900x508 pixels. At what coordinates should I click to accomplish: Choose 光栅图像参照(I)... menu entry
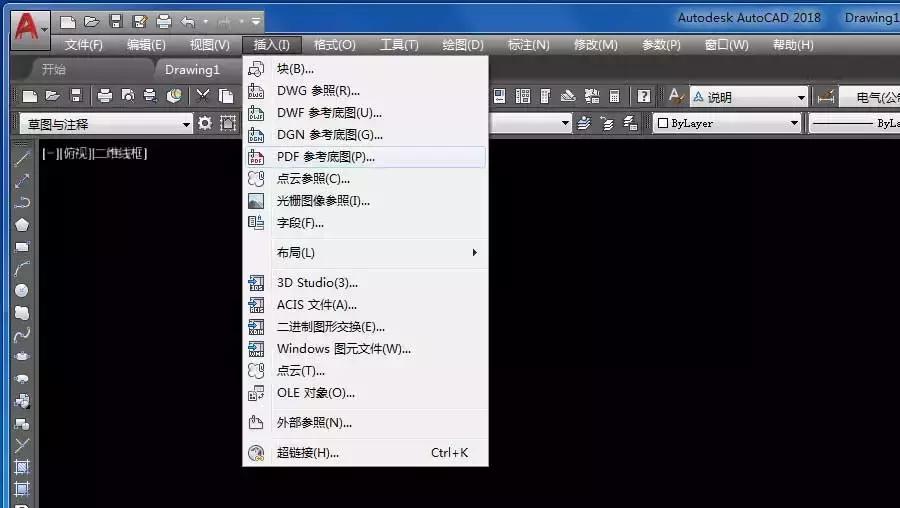tap(366, 201)
